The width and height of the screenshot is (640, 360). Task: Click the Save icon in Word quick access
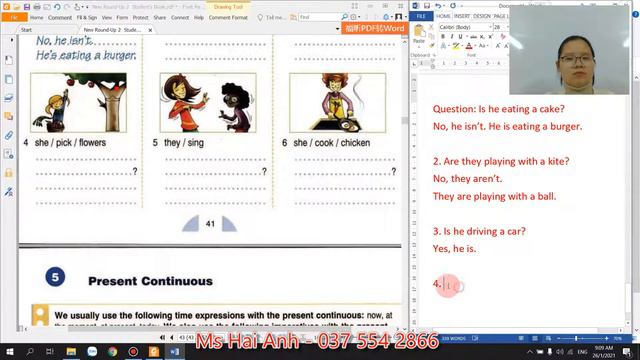pyautogui.click(x=427, y=6)
